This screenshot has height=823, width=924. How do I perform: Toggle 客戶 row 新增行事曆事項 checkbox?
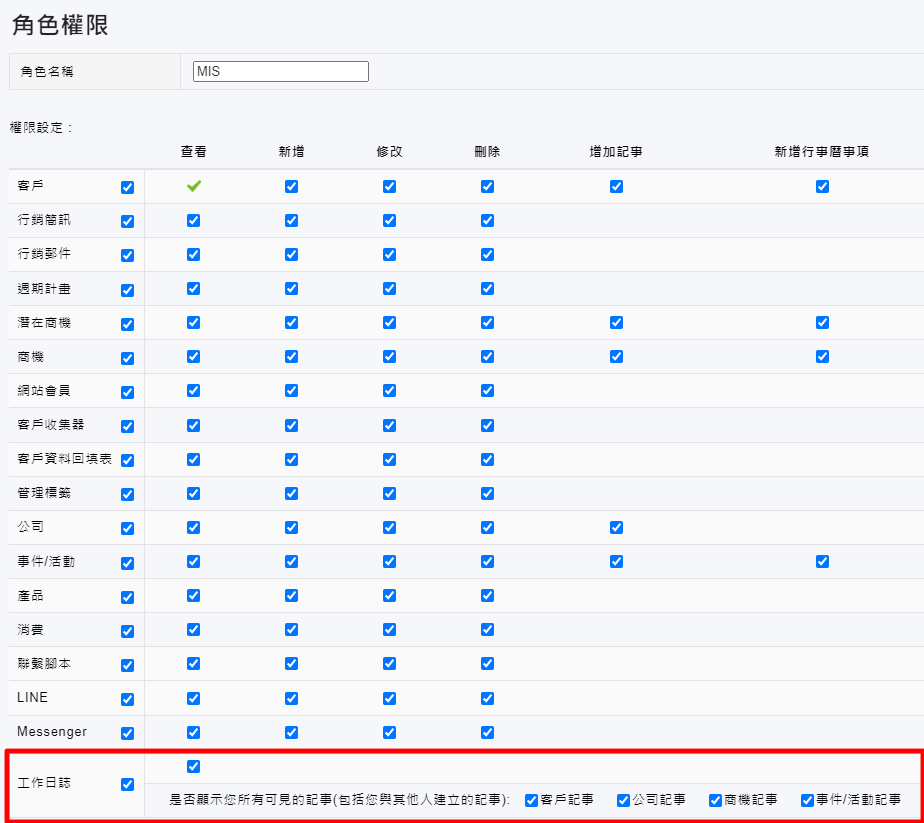[x=822, y=187]
